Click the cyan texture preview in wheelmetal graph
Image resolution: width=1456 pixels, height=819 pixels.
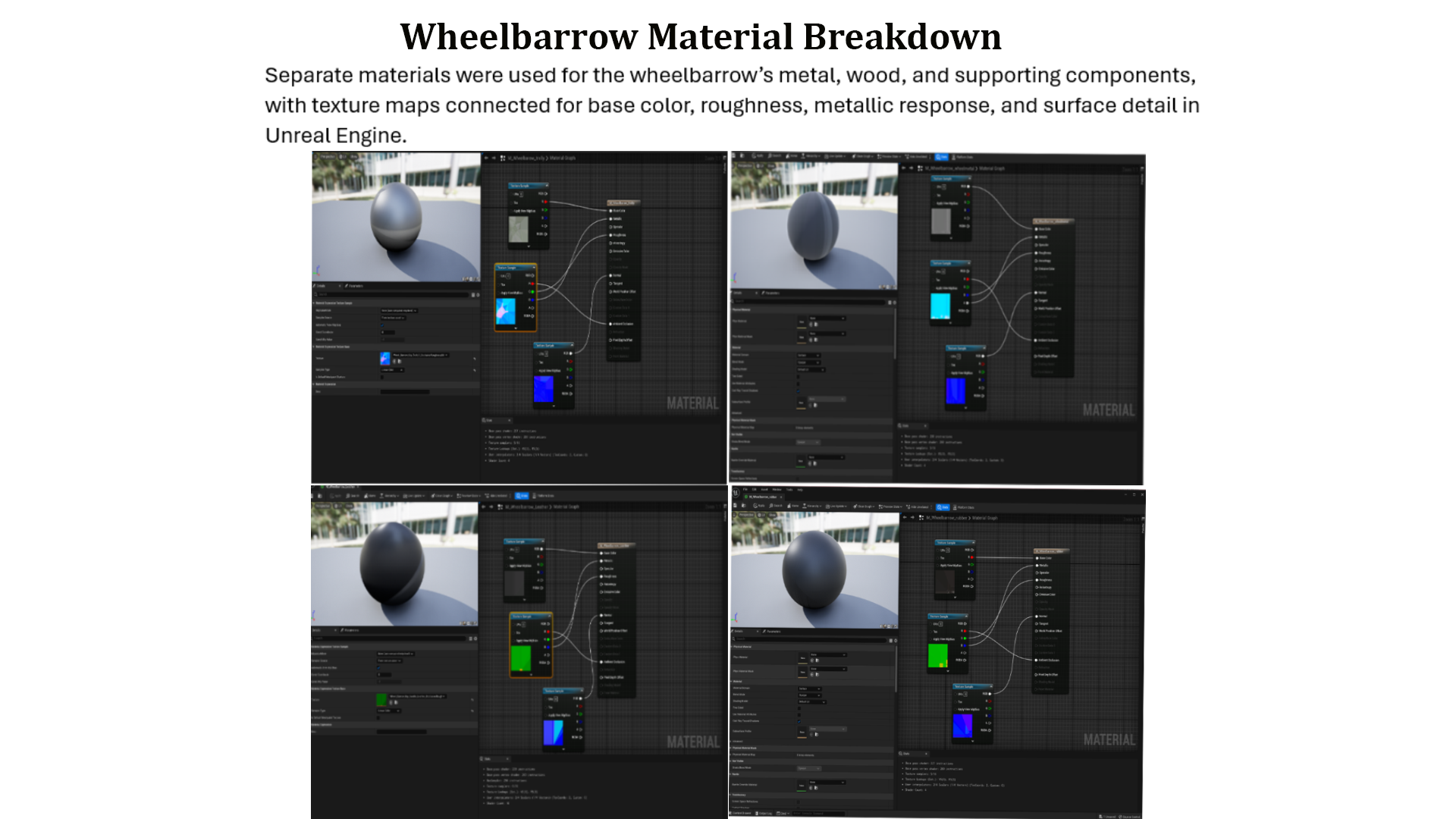click(940, 306)
